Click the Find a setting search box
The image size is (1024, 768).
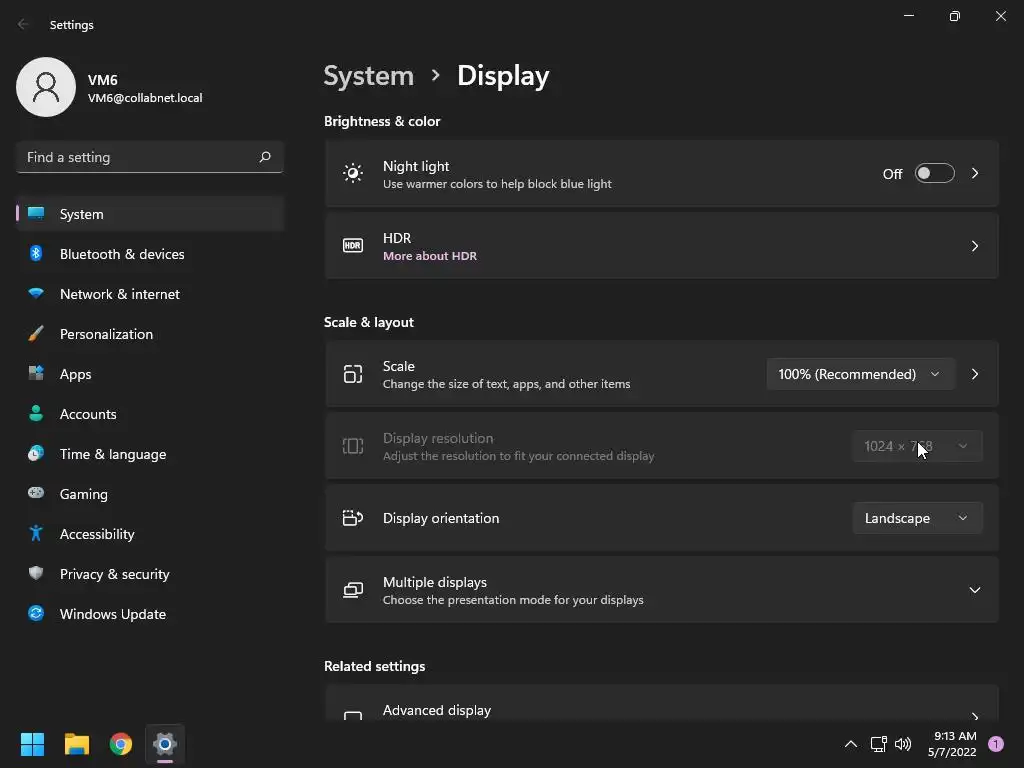pos(138,157)
